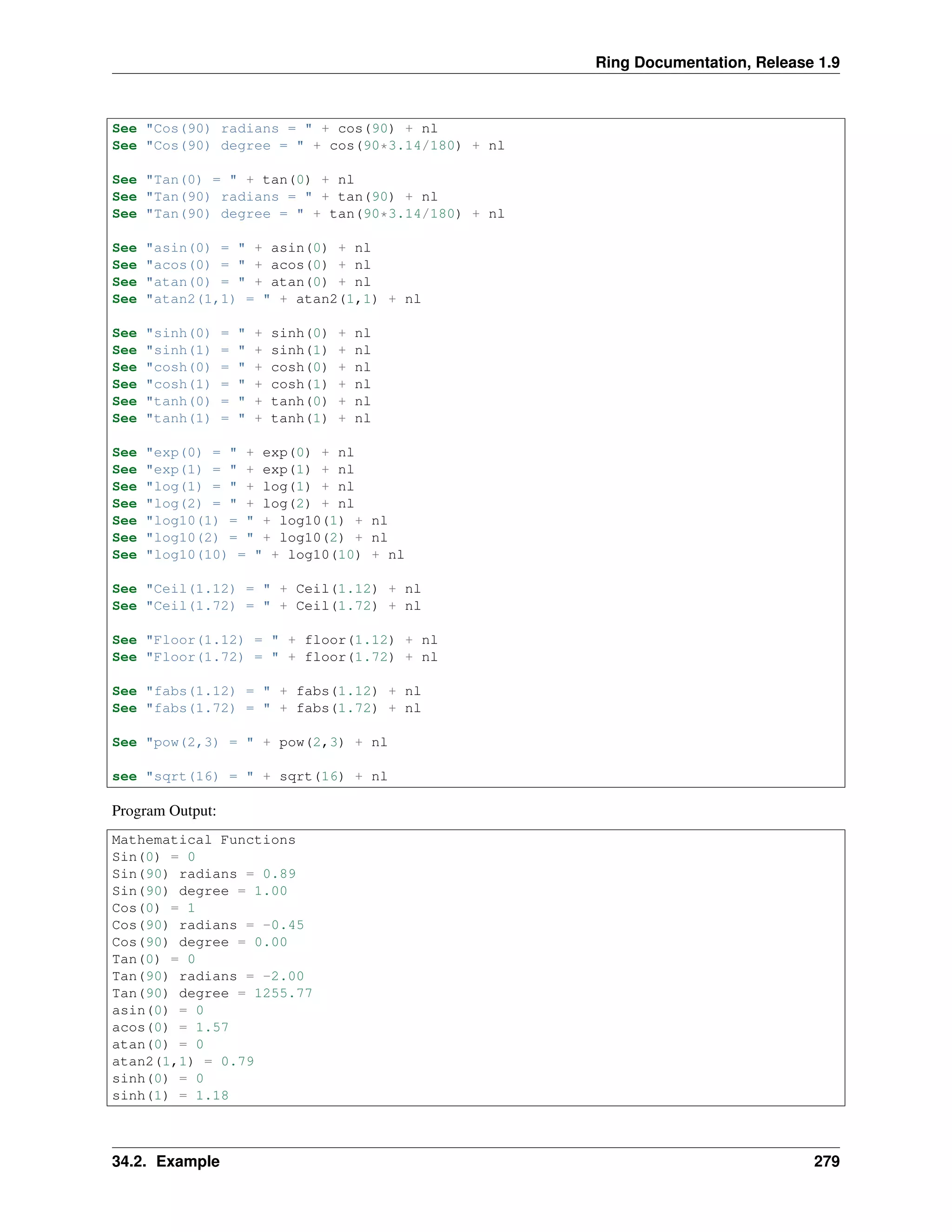The height and width of the screenshot is (1232, 952).
Task: Click the Ceil(1.72) code line
Action: coord(266,606)
